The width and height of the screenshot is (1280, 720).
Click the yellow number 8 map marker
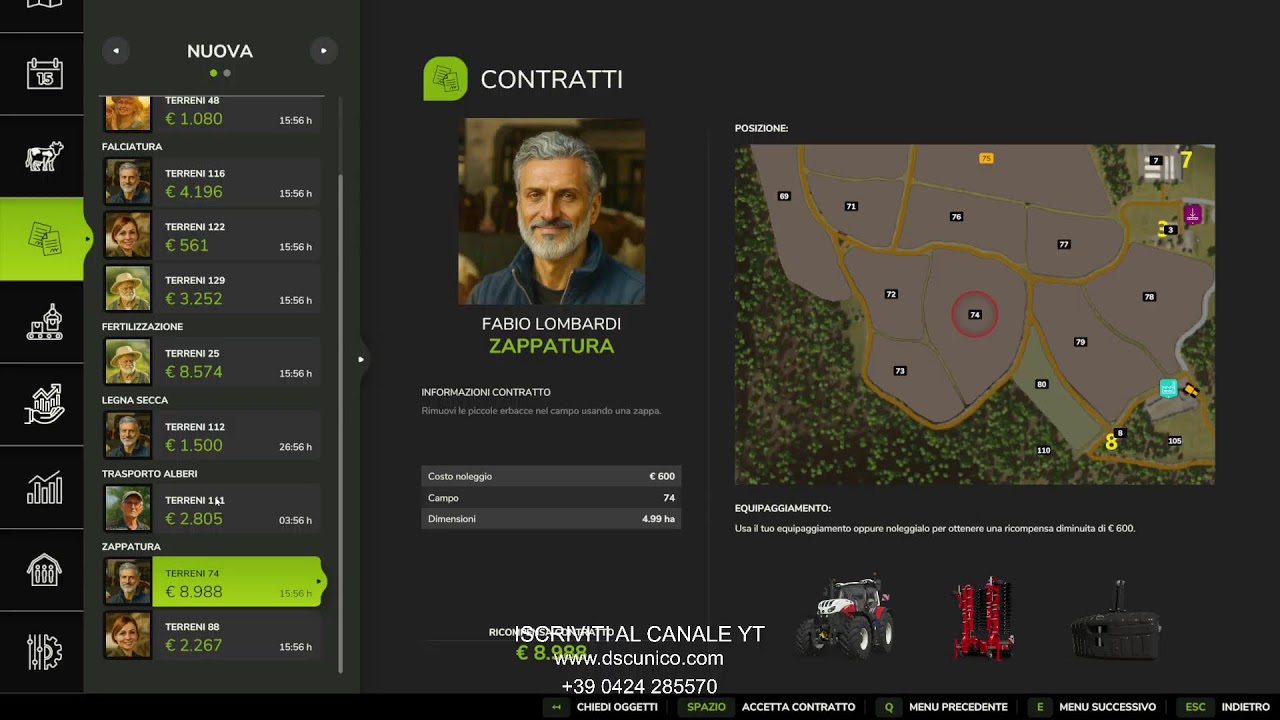click(1111, 442)
